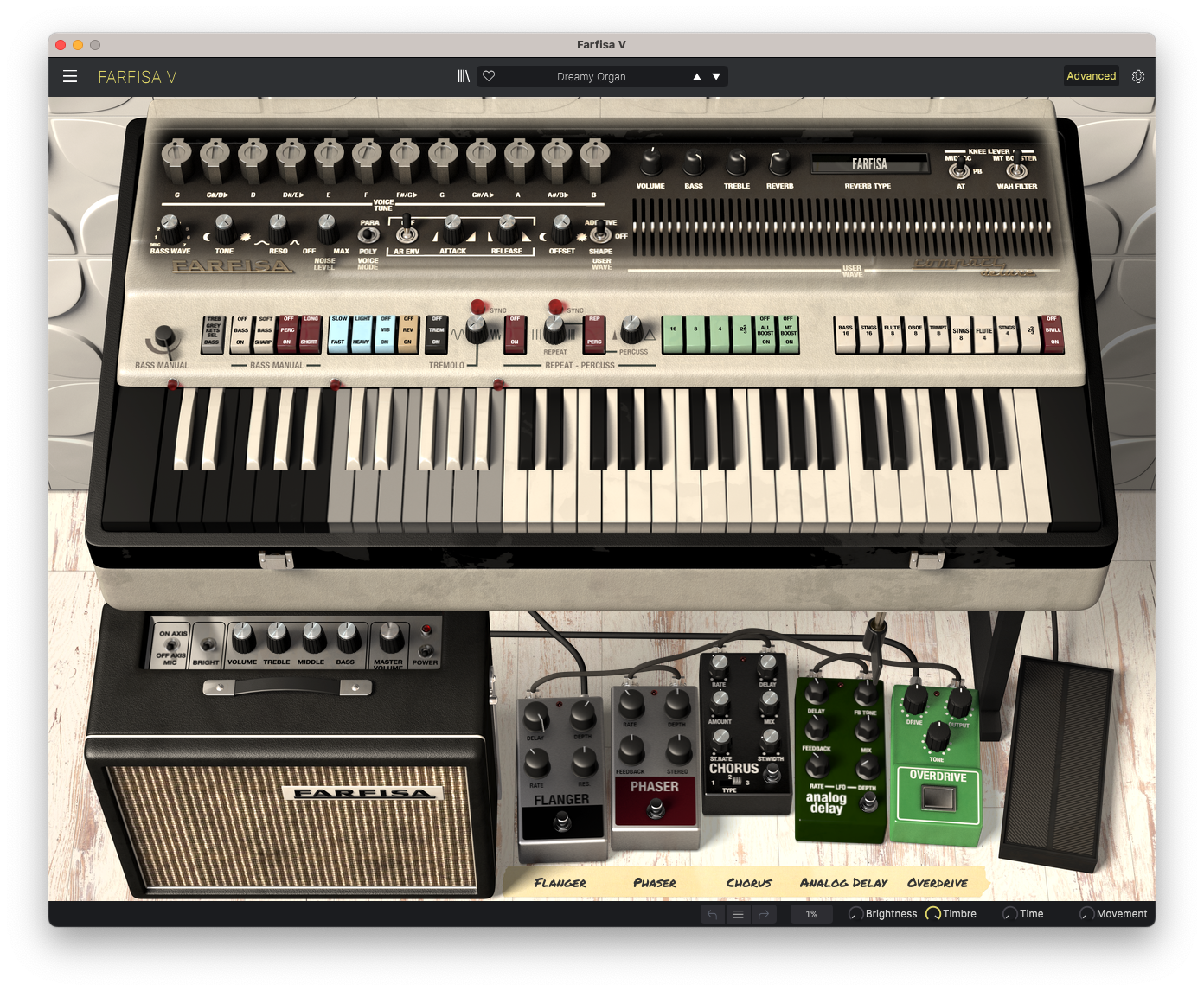Click the Volume knob on the organ
Screen dimensions: 1204x991
click(650, 161)
